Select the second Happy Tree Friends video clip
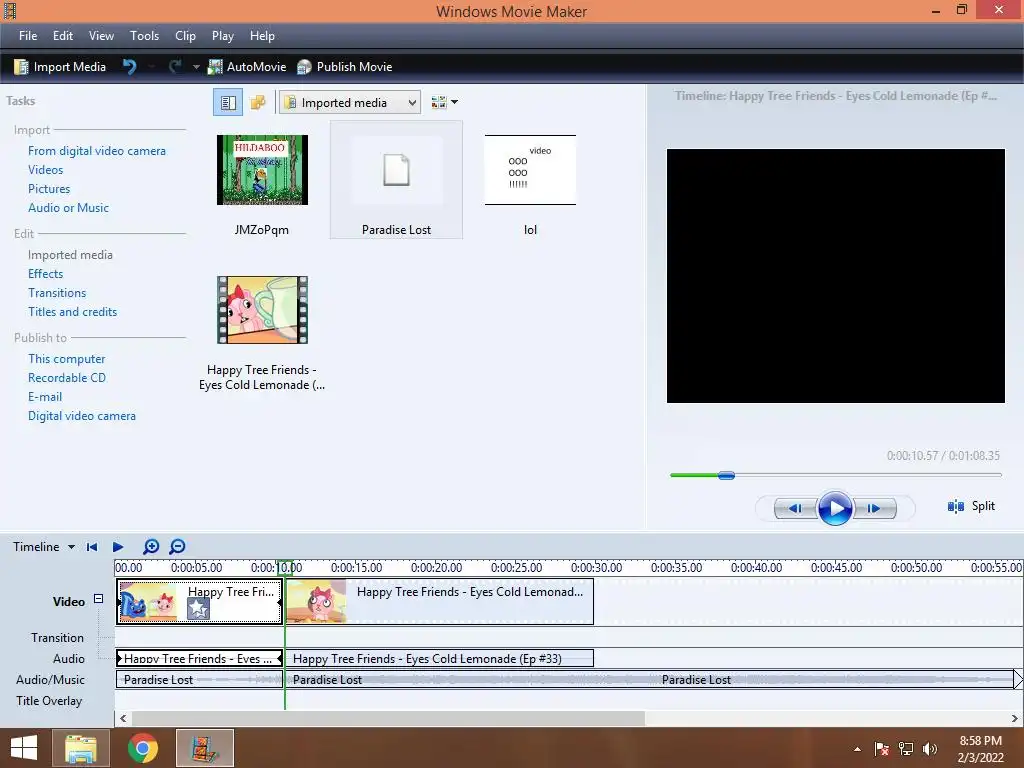 [440, 601]
